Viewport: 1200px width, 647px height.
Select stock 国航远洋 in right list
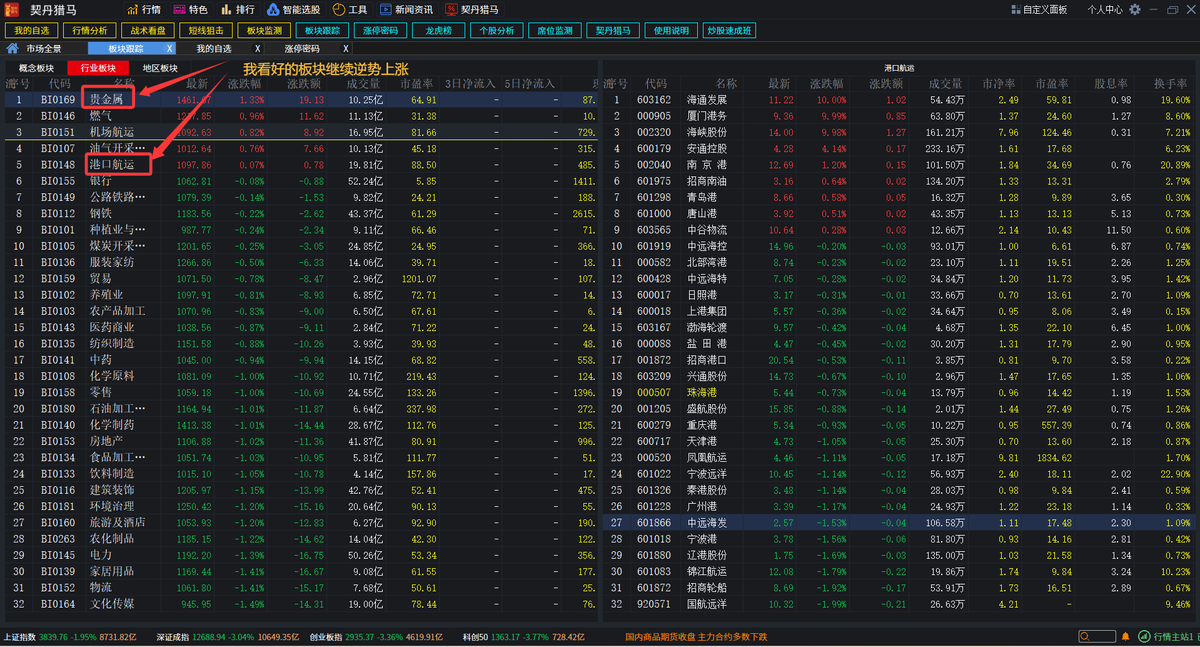900,604
